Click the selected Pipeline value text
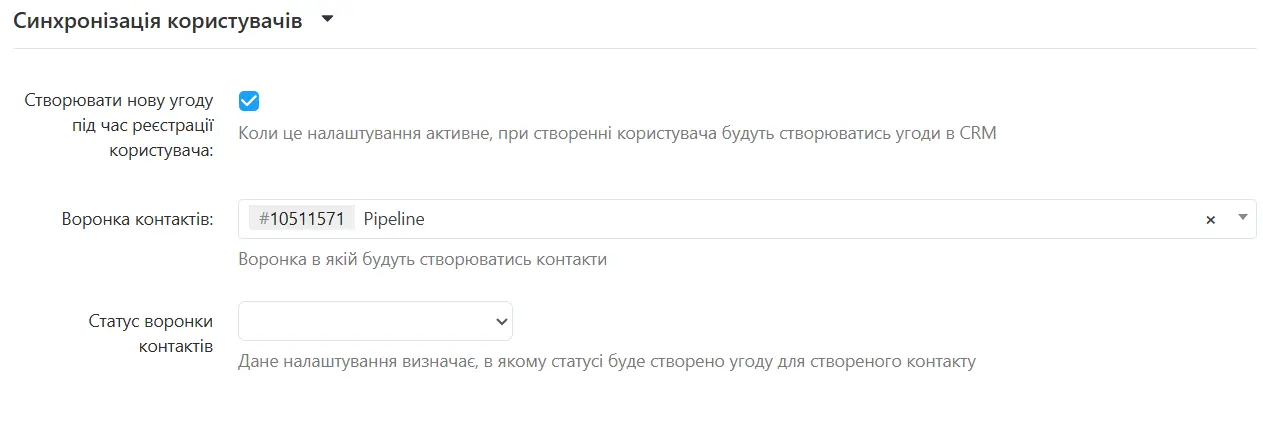Screen dimensions: 1263x422 pos(394,219)
